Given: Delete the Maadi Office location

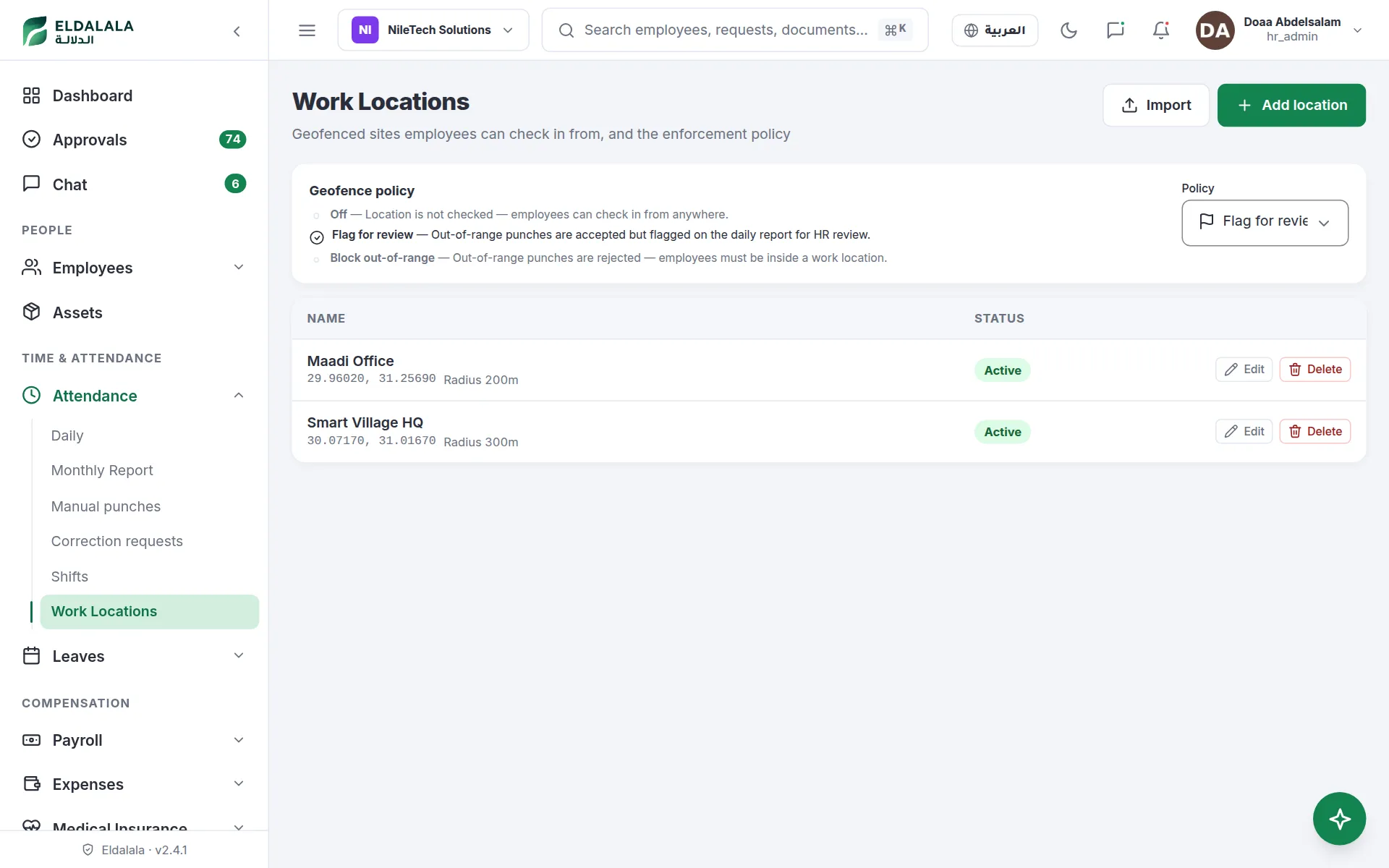Looking at the screenshot, I should pos(1314,370).
